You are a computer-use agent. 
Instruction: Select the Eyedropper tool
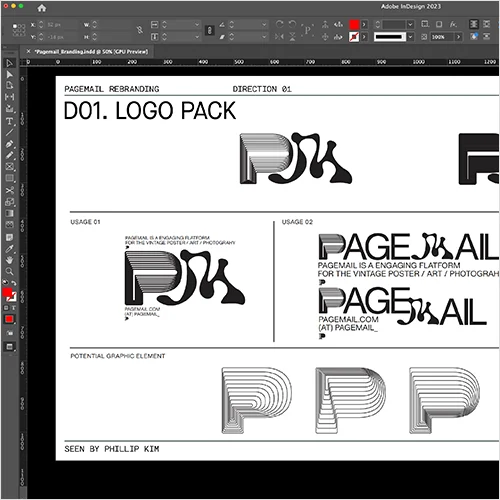[x=9, y=249]
